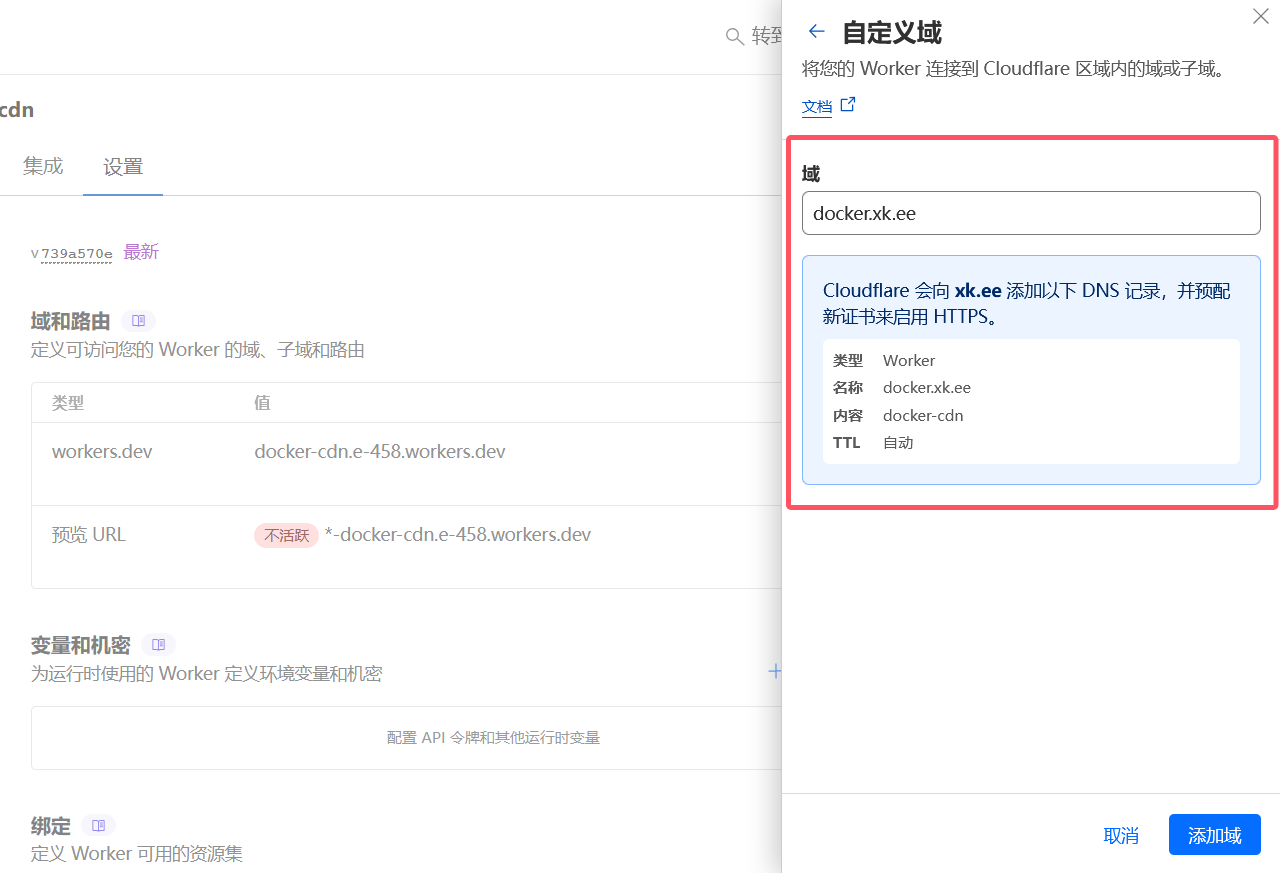The width and height of the screenshot is (1280, 873).
Task: Click the docker-cdn 内容 value in DNS record
Action: click(923, 415)
